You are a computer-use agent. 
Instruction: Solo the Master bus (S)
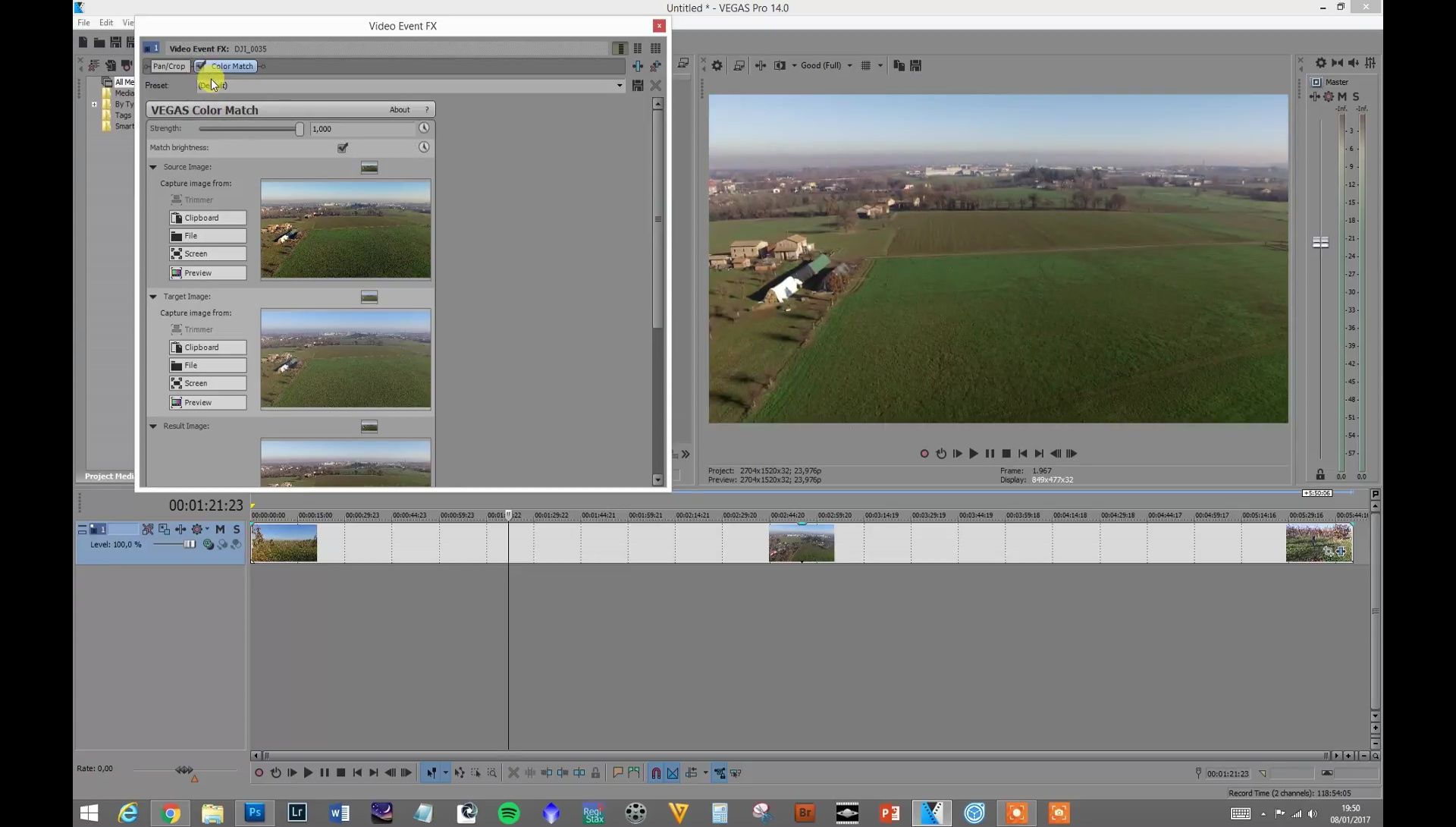1356,97
